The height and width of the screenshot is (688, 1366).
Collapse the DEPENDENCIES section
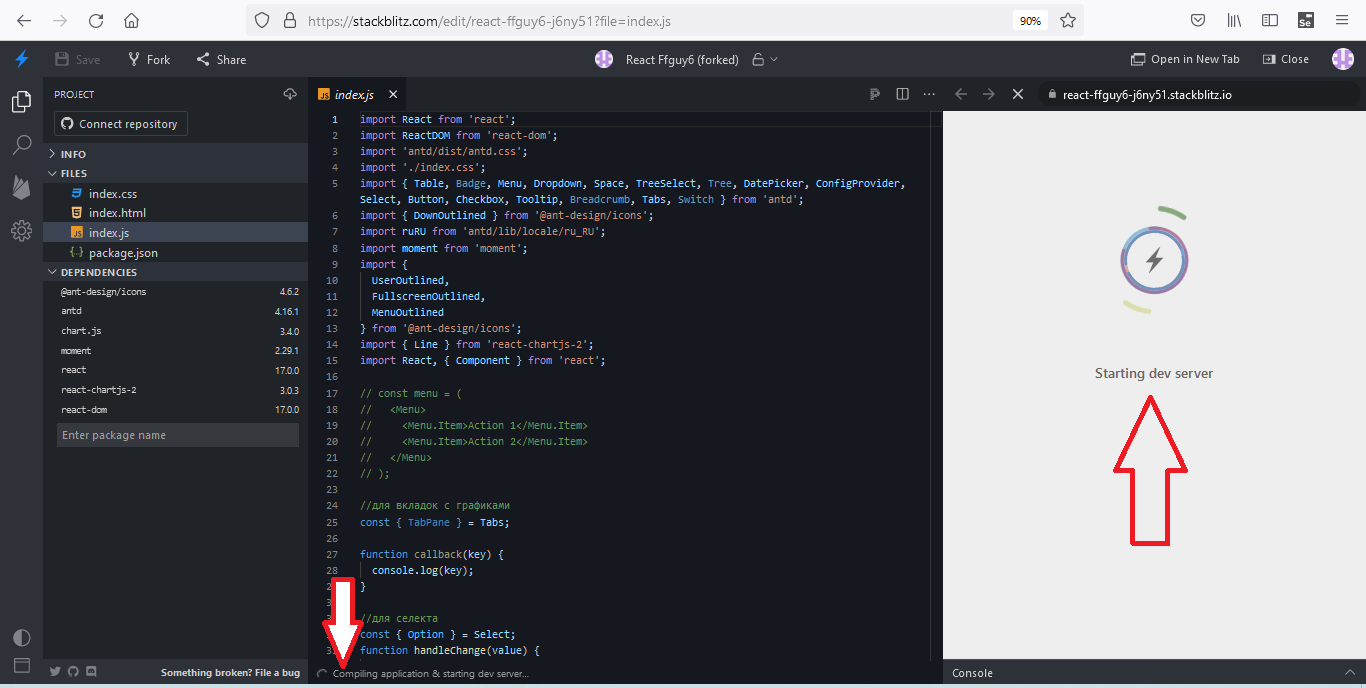(x=176, y=272)
